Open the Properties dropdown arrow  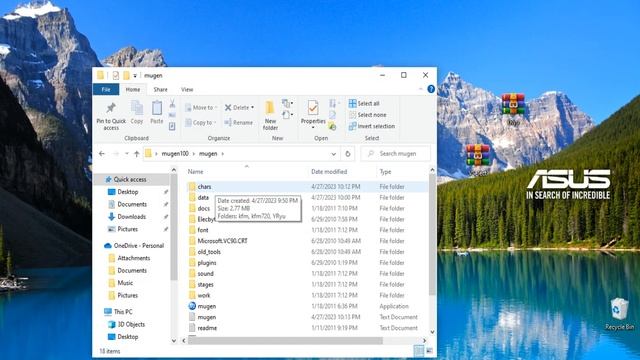[x=313, y=128]
